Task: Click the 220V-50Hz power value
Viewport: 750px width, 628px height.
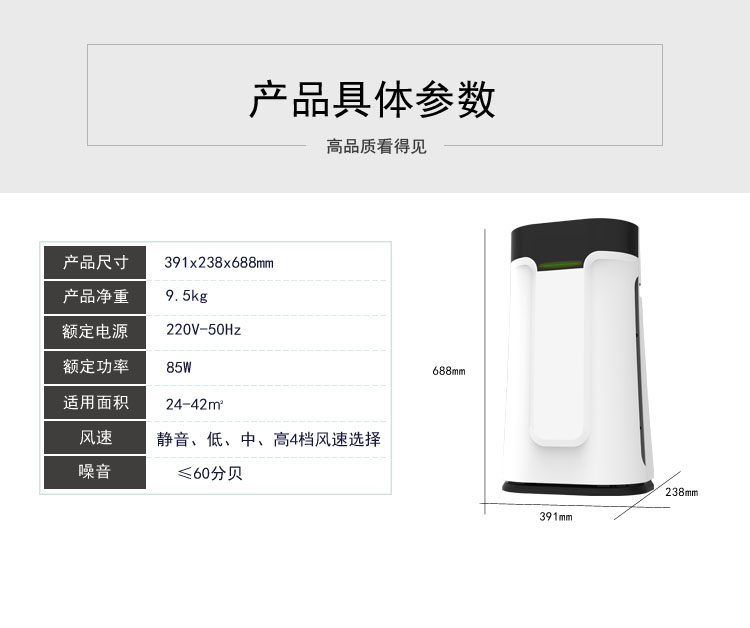Action: click(203, 330)
